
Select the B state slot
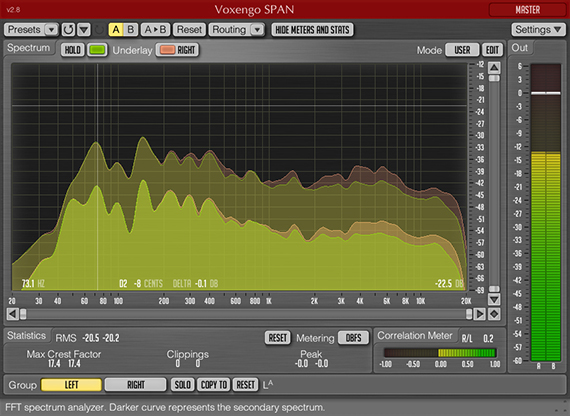131,29
